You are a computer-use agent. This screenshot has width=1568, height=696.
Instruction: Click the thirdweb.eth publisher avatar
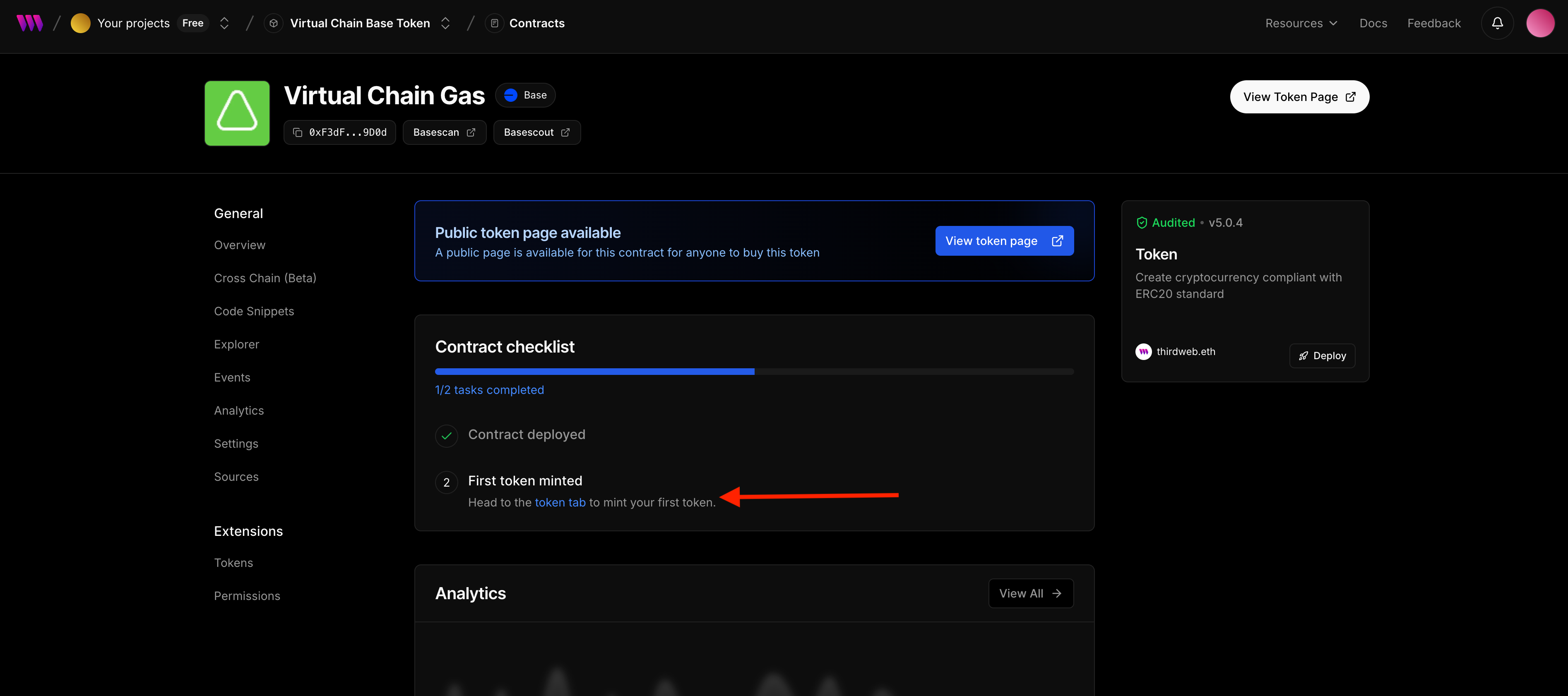[1143, 352]
